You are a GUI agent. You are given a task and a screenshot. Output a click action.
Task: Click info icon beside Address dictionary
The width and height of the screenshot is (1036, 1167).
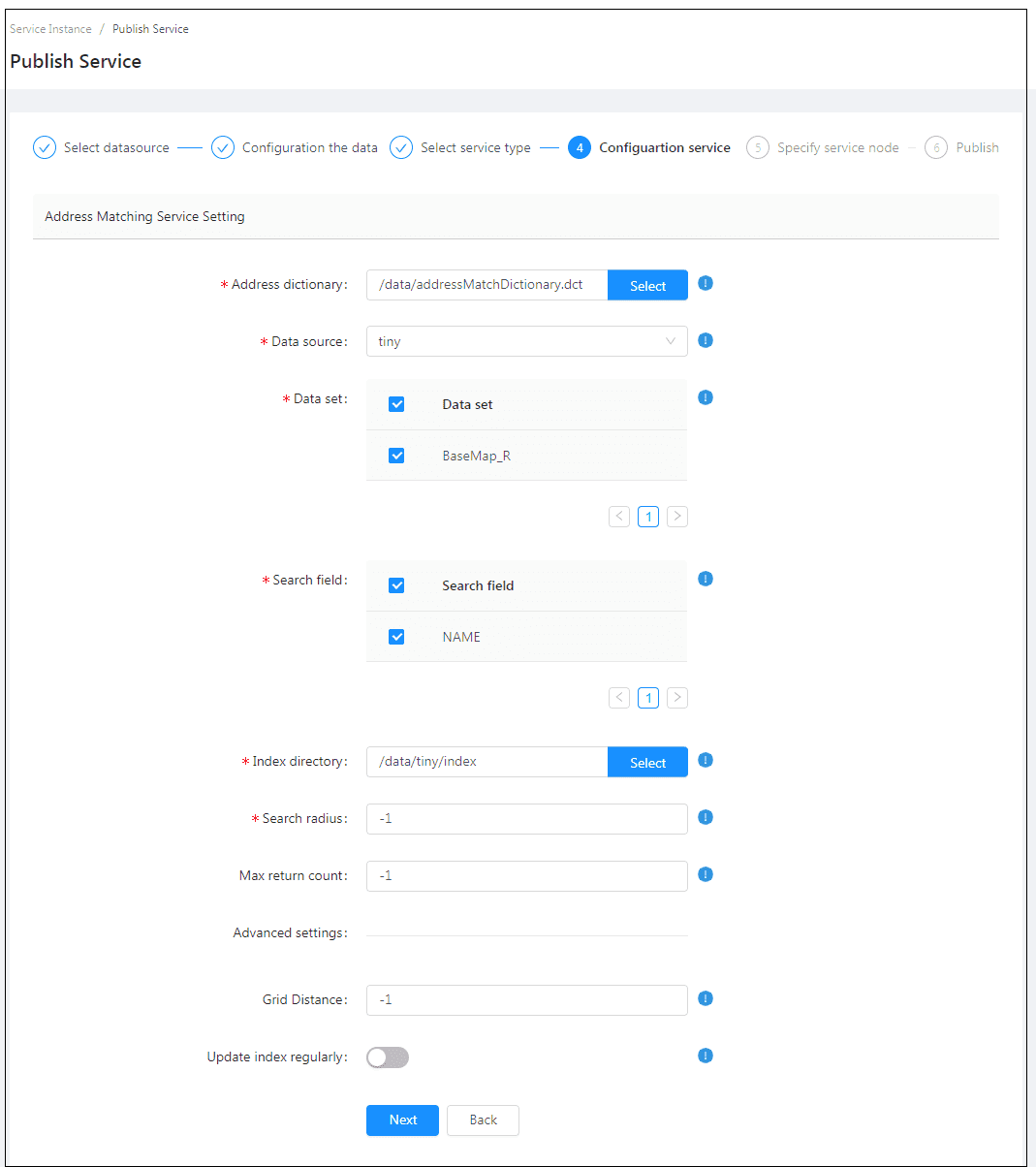pyautogui.click(x=706, y=283)
